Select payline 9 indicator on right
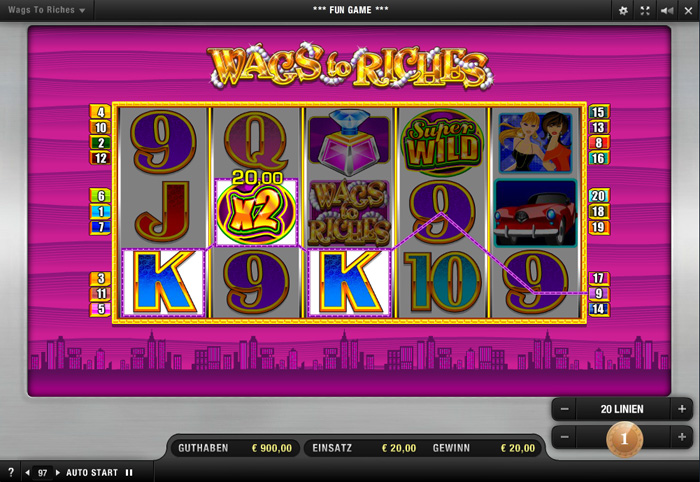This screenshot has width=700, height=482. [599, 293]
